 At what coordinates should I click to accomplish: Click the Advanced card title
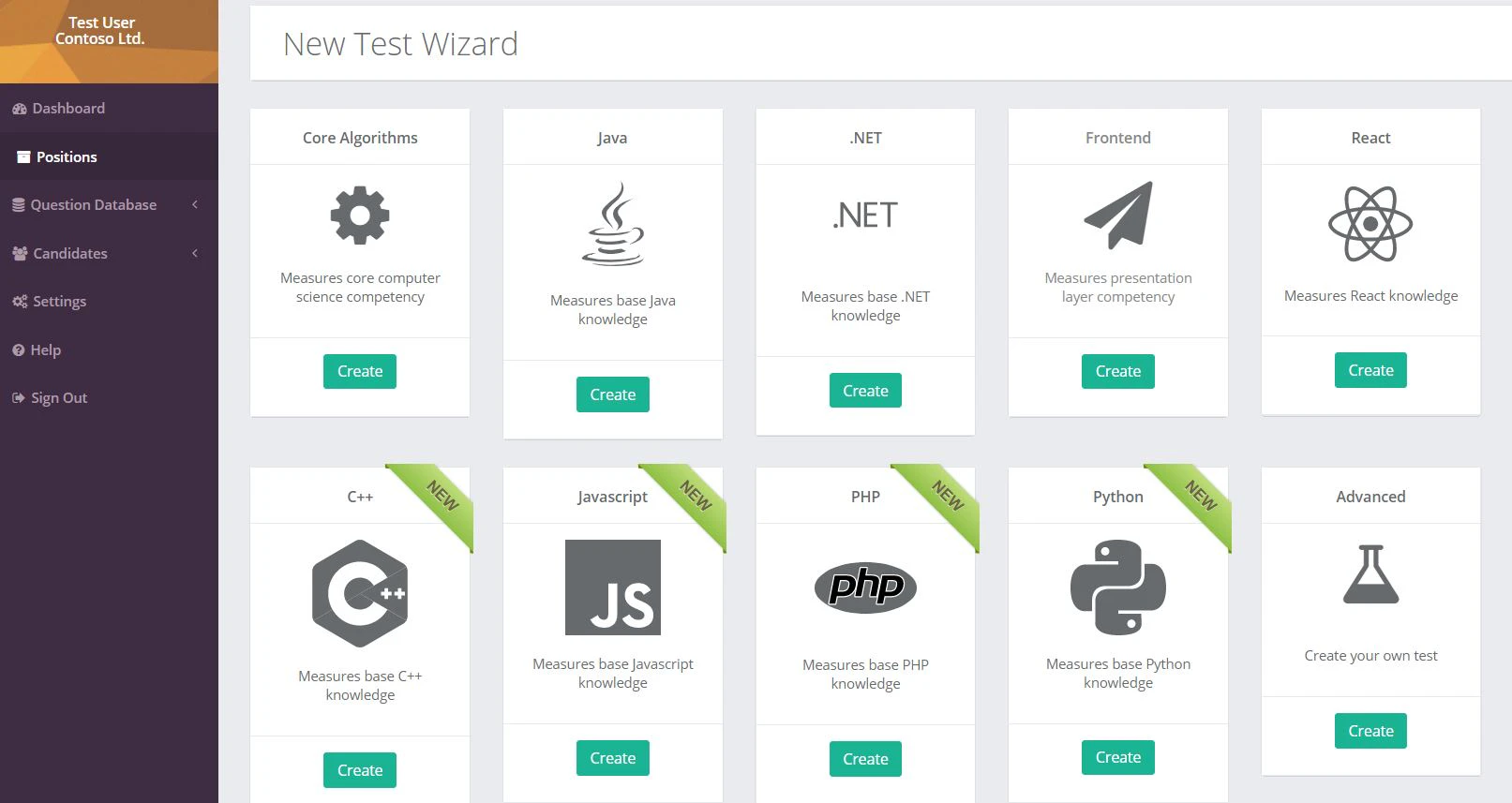pyautogui.click(x=1370, y=497)
